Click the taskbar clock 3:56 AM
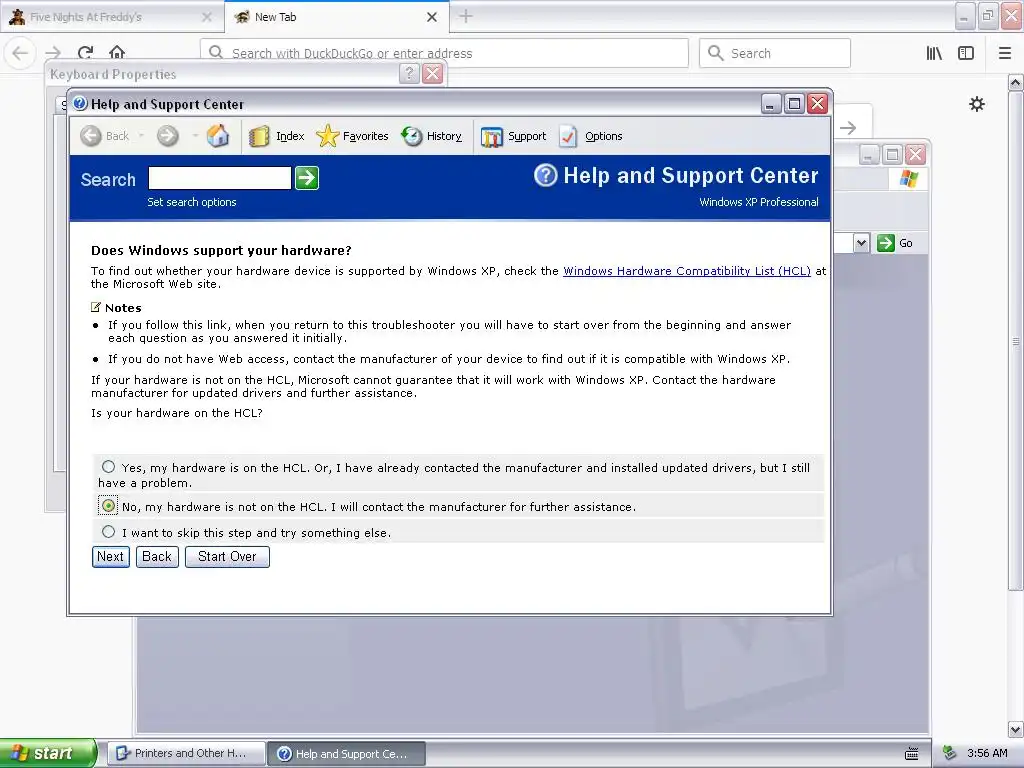 pyautogui.click(x=987, y=753)
